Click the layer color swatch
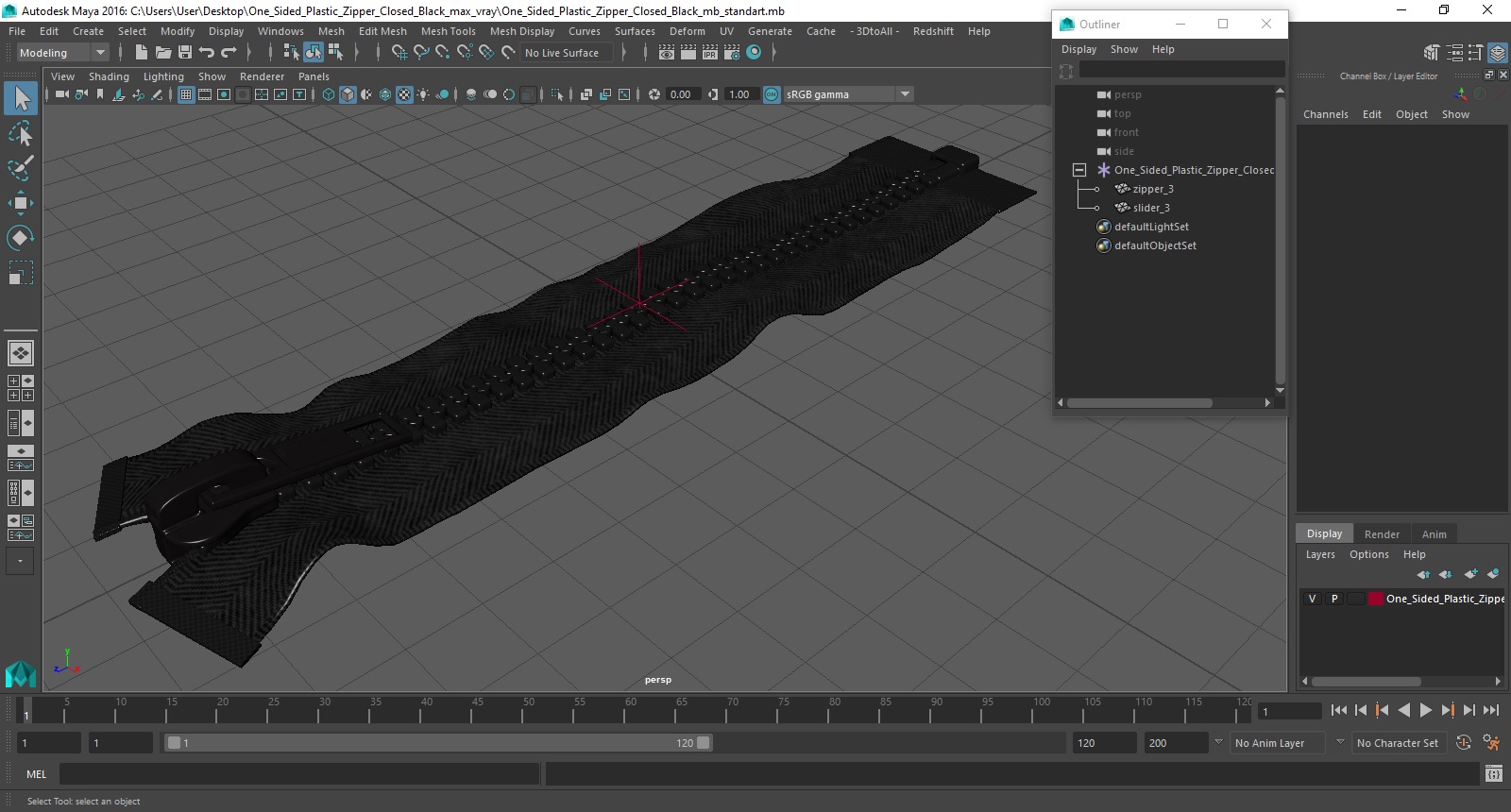Screen dimensions: 1511x812 pyautogui.click(x=1376, y=599)
